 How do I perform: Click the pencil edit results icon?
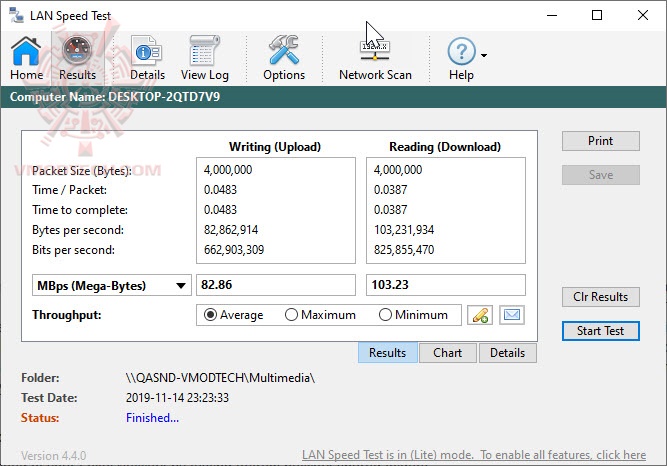click(x=480, y=315)
